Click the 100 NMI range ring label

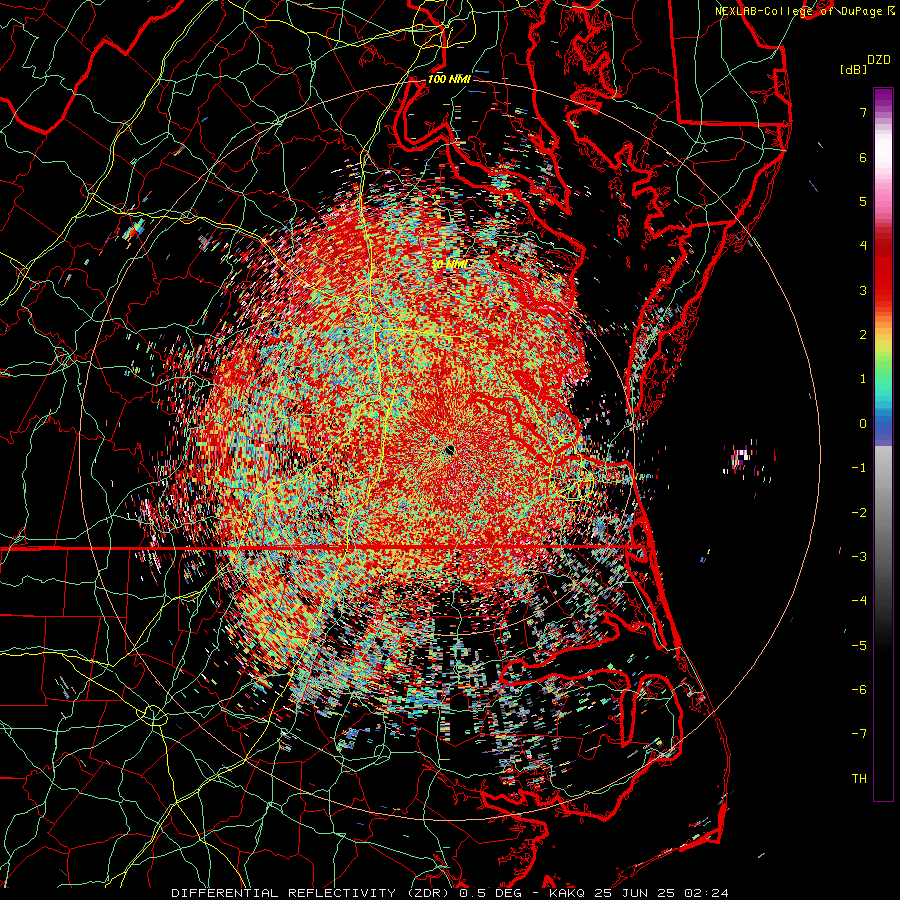pos(449,79)
